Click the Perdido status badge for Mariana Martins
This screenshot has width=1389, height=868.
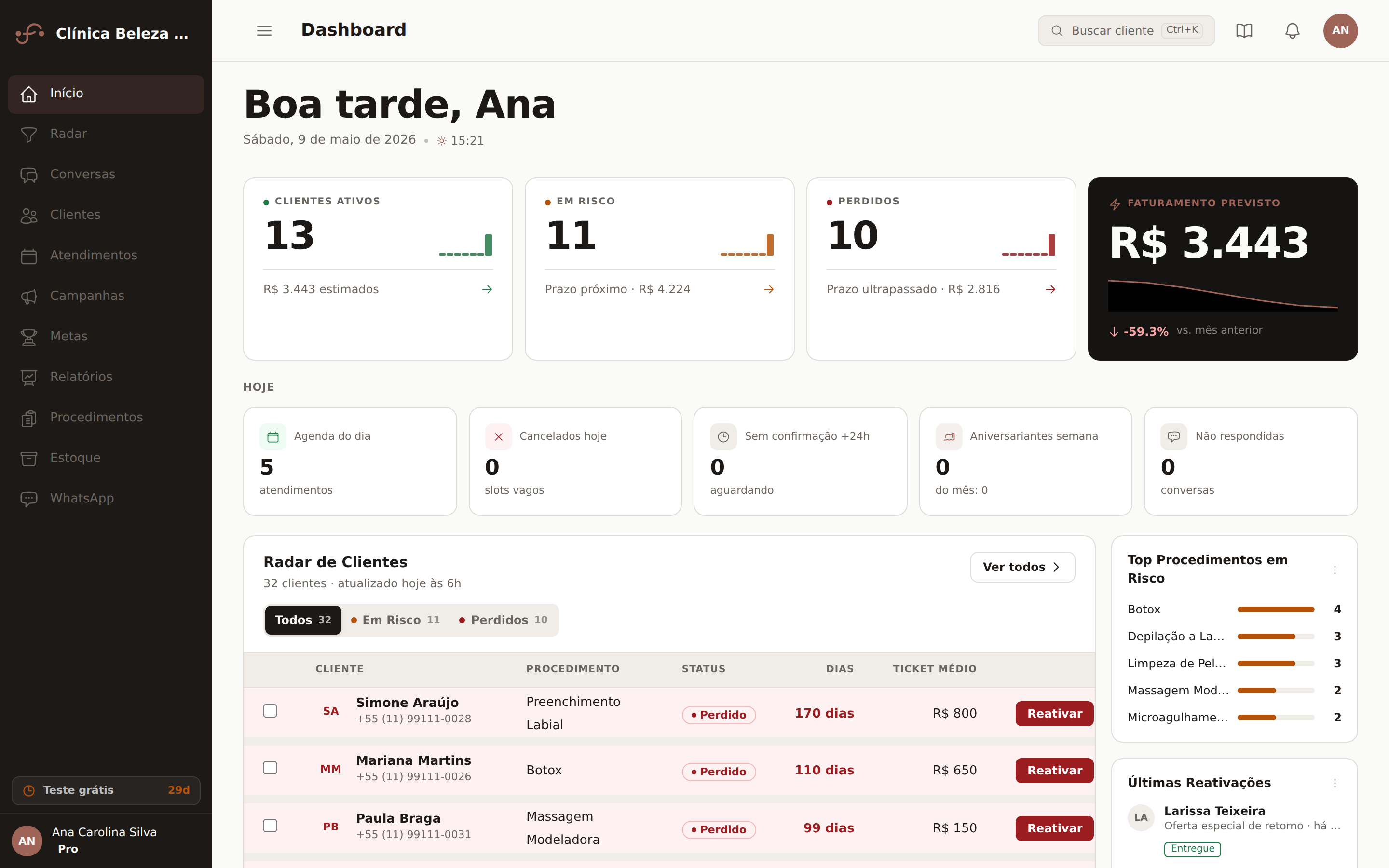pyautogui.click(x=719, y=772)
